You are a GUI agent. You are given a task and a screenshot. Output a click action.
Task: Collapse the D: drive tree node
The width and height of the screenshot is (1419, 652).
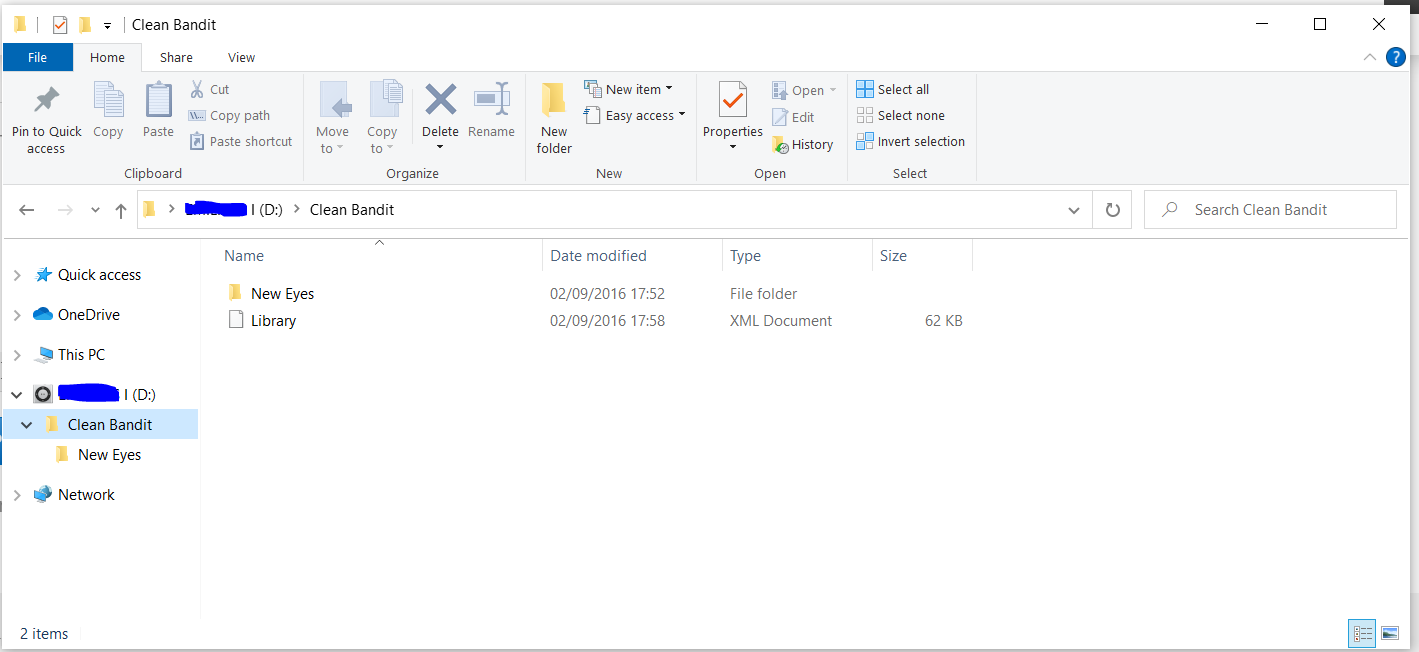[x=17, y=395]
